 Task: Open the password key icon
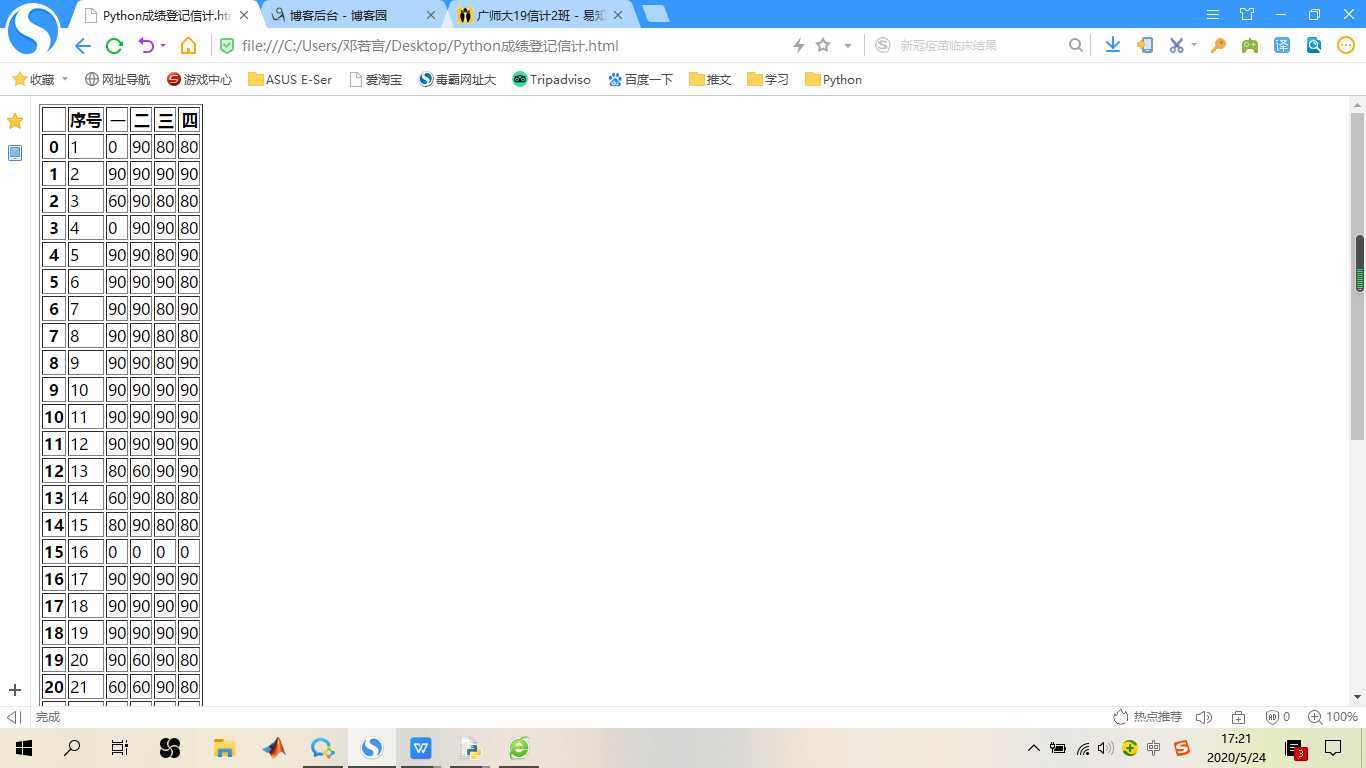(x=1218, y=45)
